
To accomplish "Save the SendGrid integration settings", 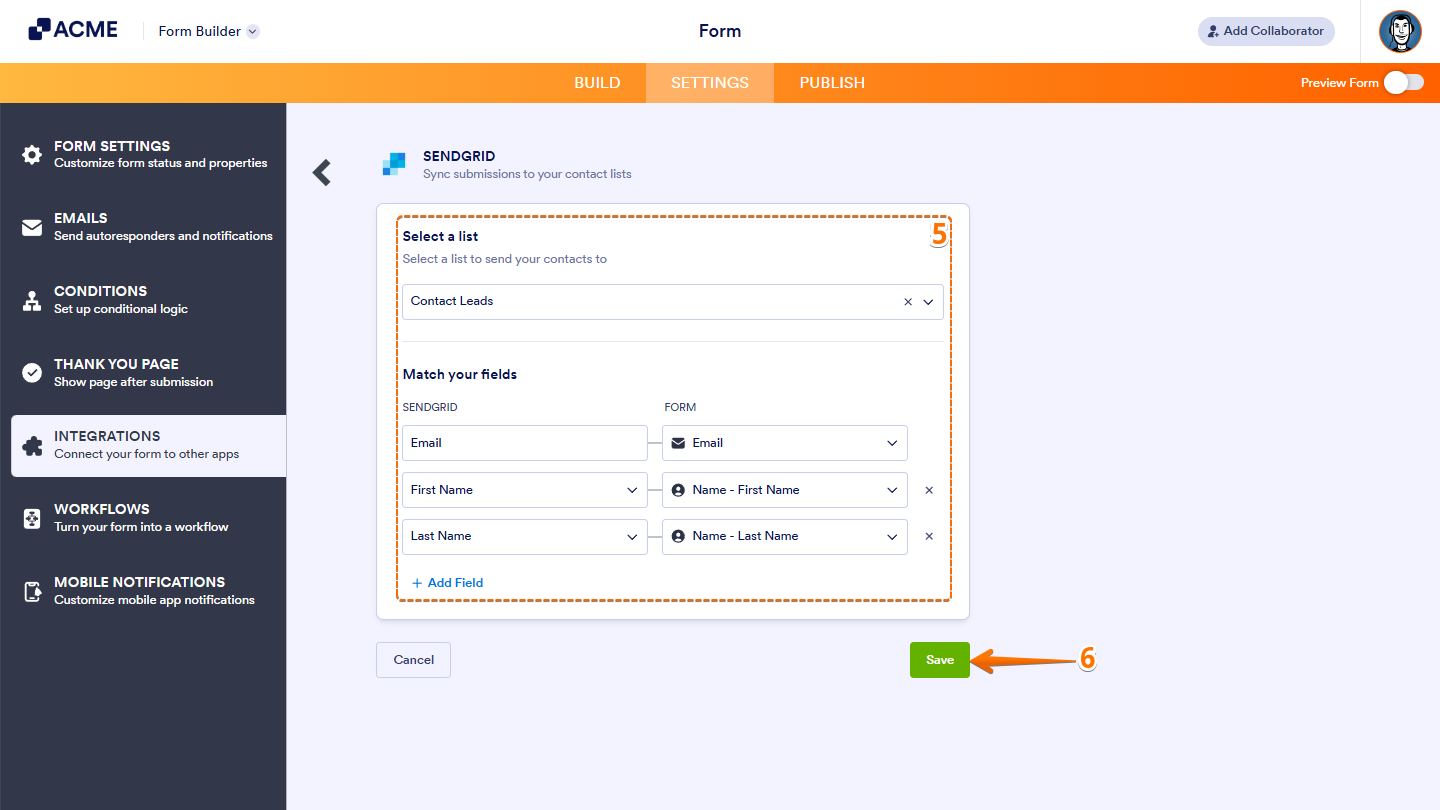I will tap(939, 659).
